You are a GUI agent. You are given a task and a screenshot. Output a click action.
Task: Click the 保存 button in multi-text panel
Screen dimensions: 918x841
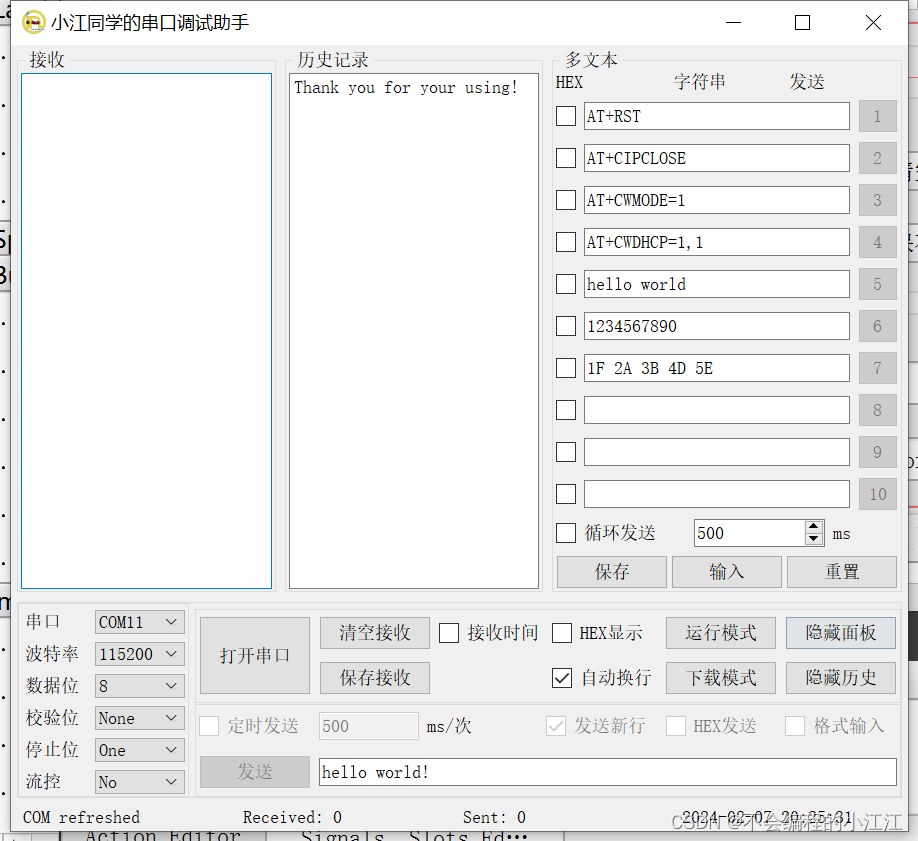[612, 572]
